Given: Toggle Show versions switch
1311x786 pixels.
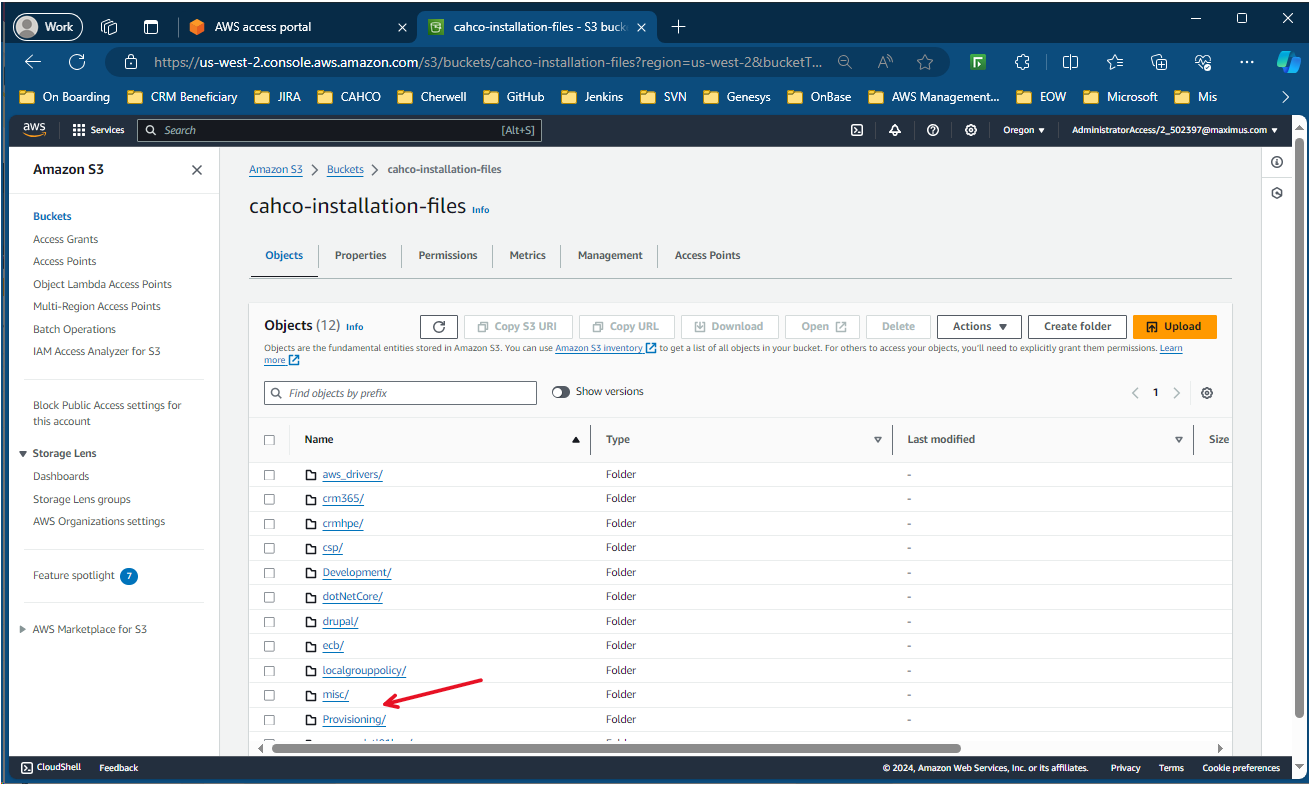Looking at the screenshot, I should point(561,392).
